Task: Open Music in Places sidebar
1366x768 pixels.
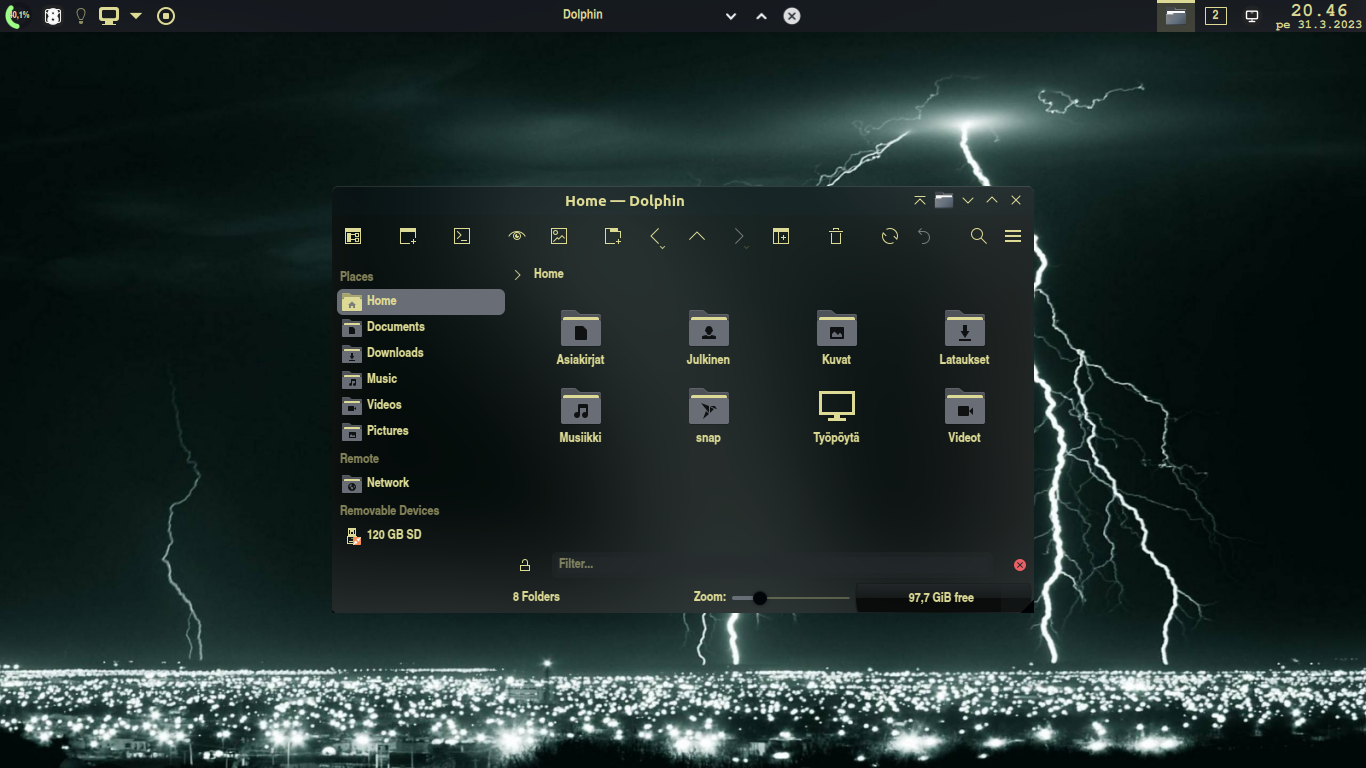Action: 421,379
